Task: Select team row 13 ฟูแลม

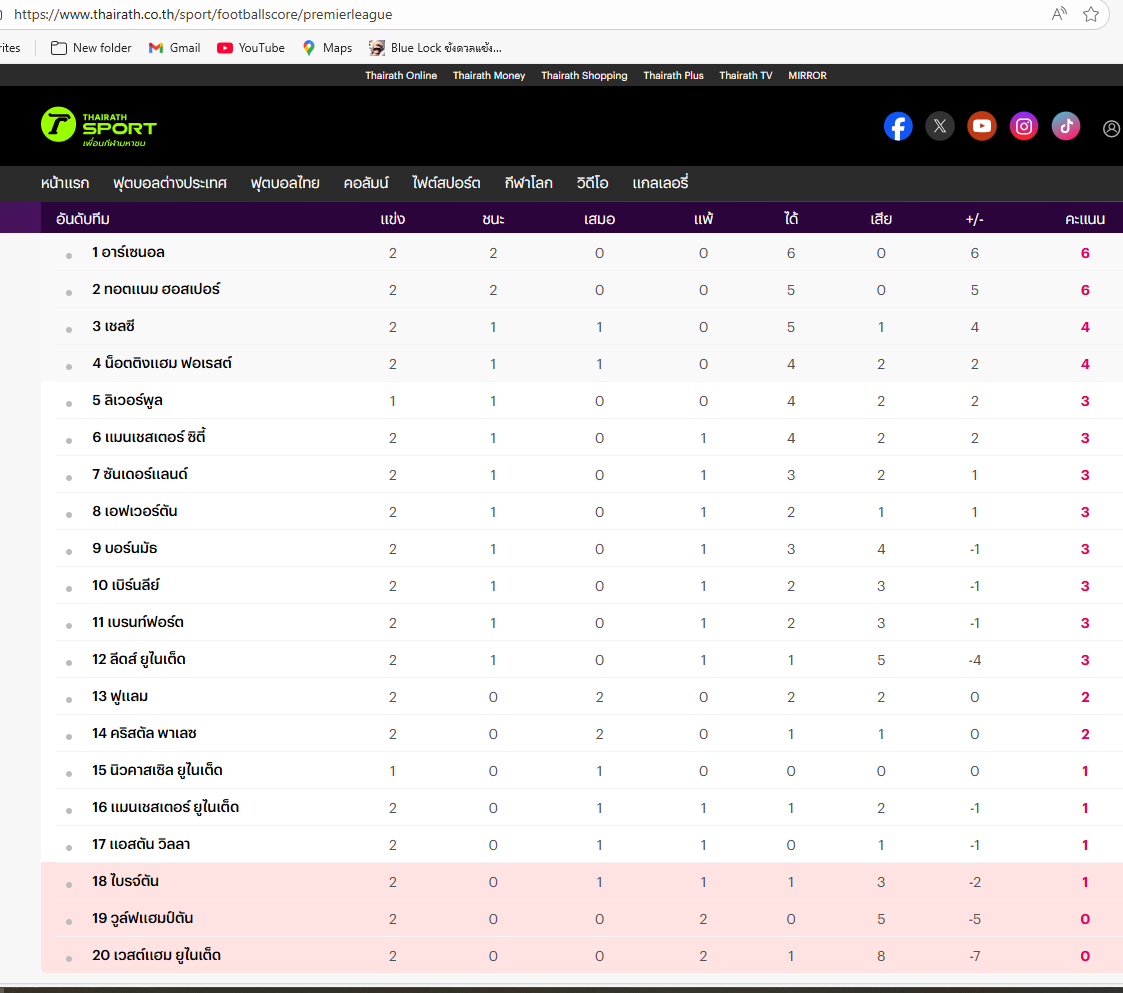Action: 582,697
